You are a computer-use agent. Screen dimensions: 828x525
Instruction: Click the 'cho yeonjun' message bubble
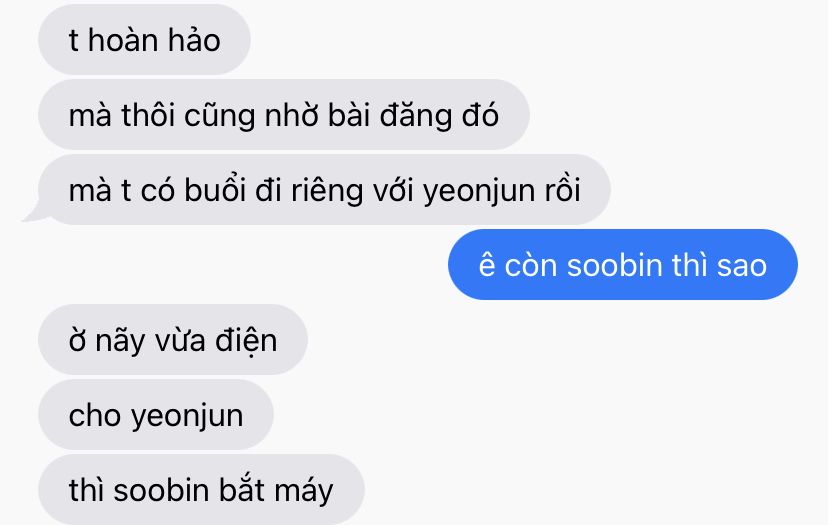156,415
